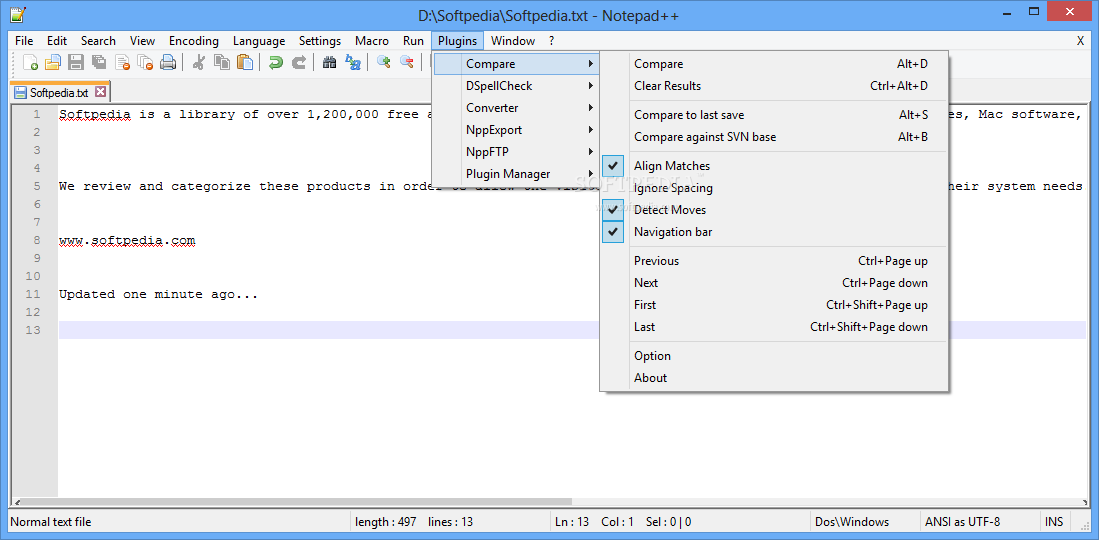This screenshot has width=1099, height=540.
Task: Expand the DSpellCheck submenu
Action: pos(516,86)
